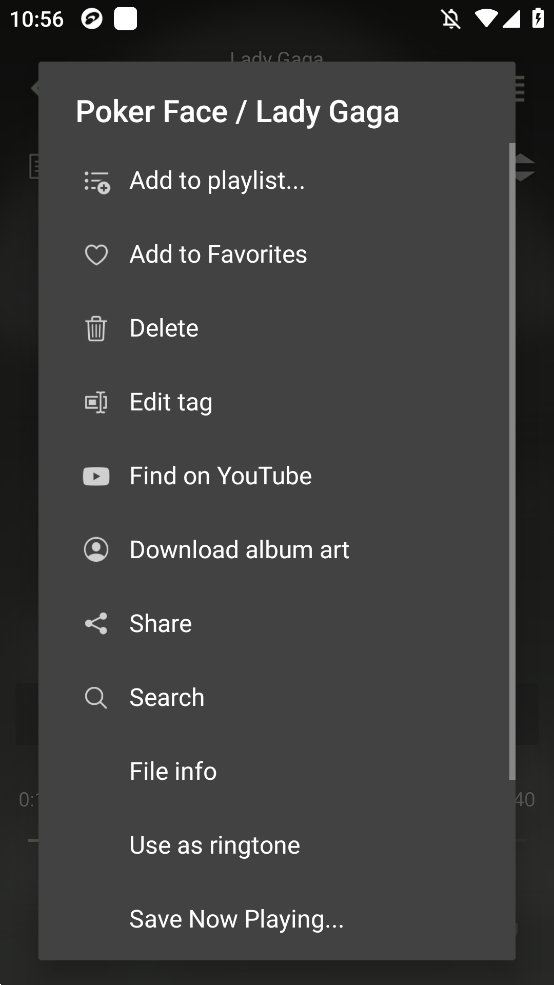Open File info entry

coord(277,771)
